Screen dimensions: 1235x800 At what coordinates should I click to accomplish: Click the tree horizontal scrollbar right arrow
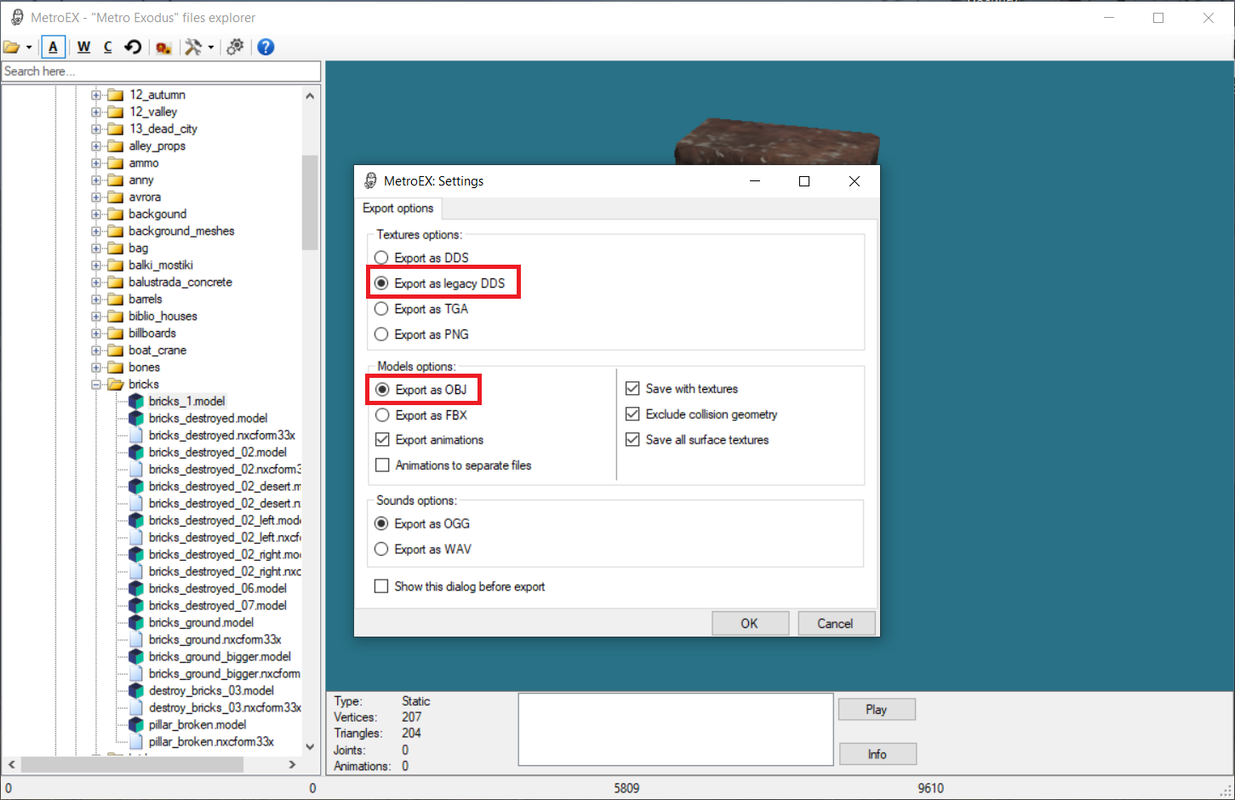293,765
